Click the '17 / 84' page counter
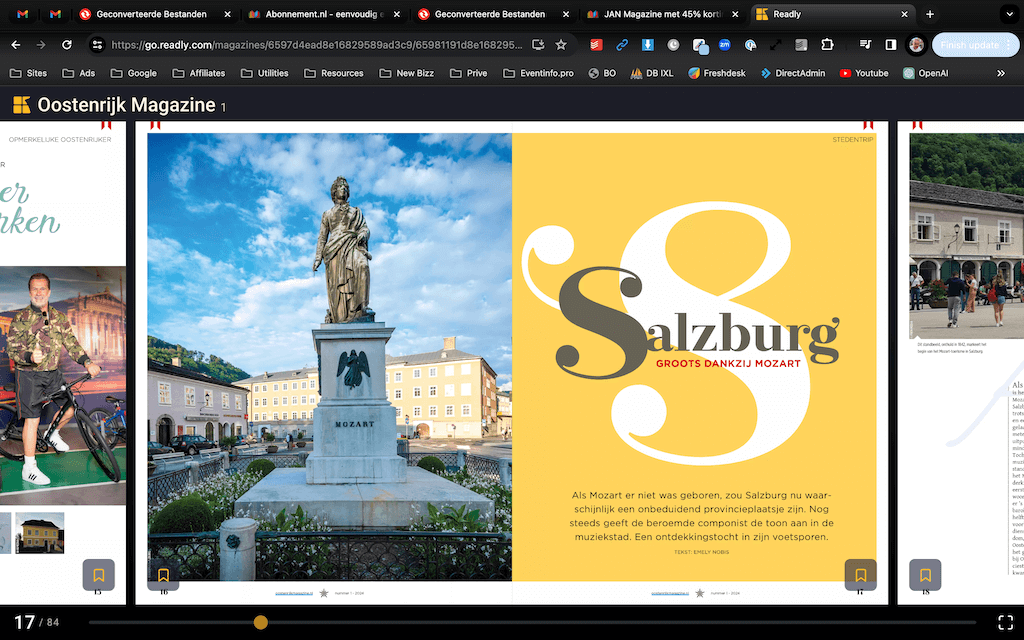1024x640 pixels. (37, 622)
